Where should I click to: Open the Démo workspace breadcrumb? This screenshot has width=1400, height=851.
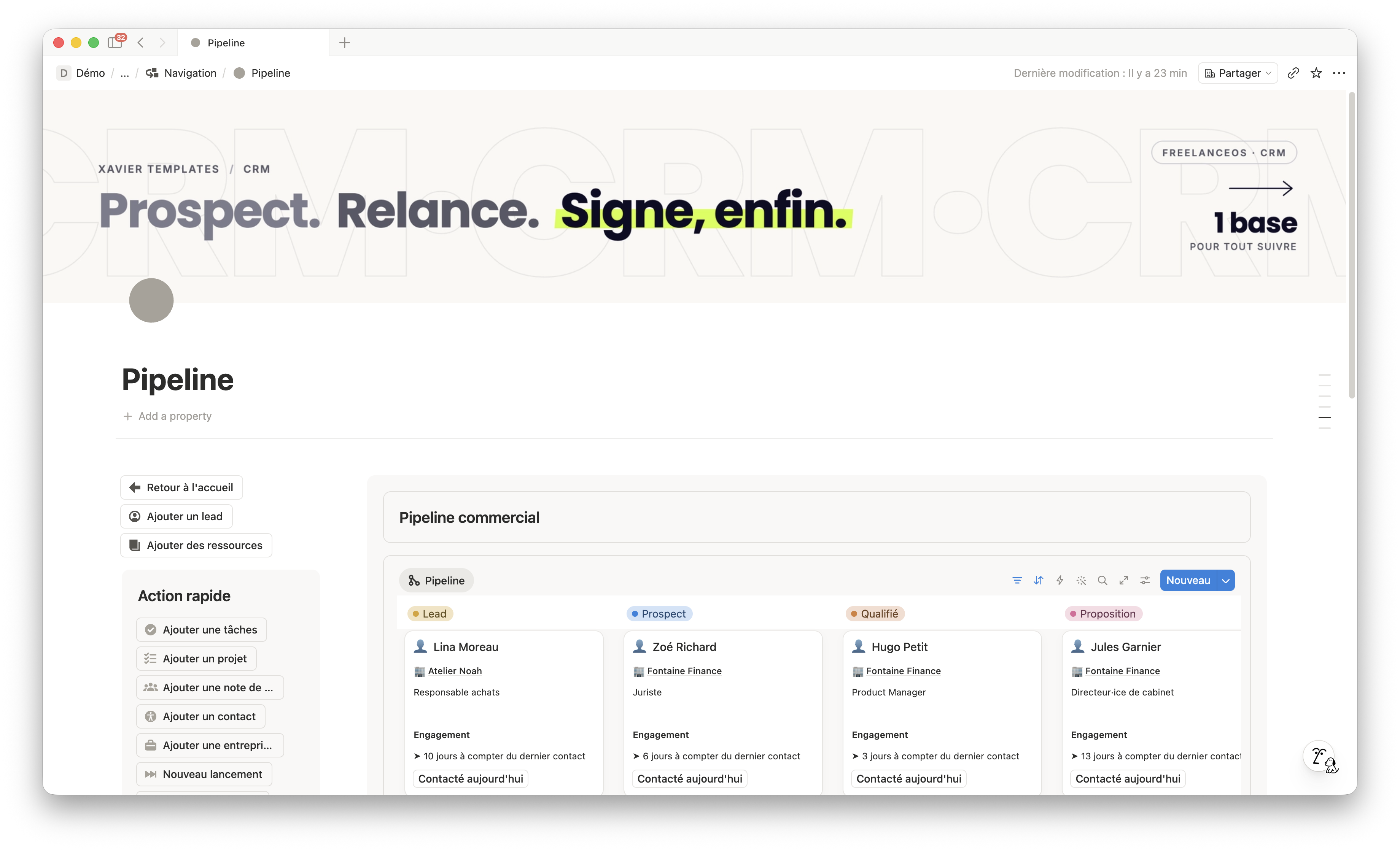pyautogui.click(x=82, y=73)
